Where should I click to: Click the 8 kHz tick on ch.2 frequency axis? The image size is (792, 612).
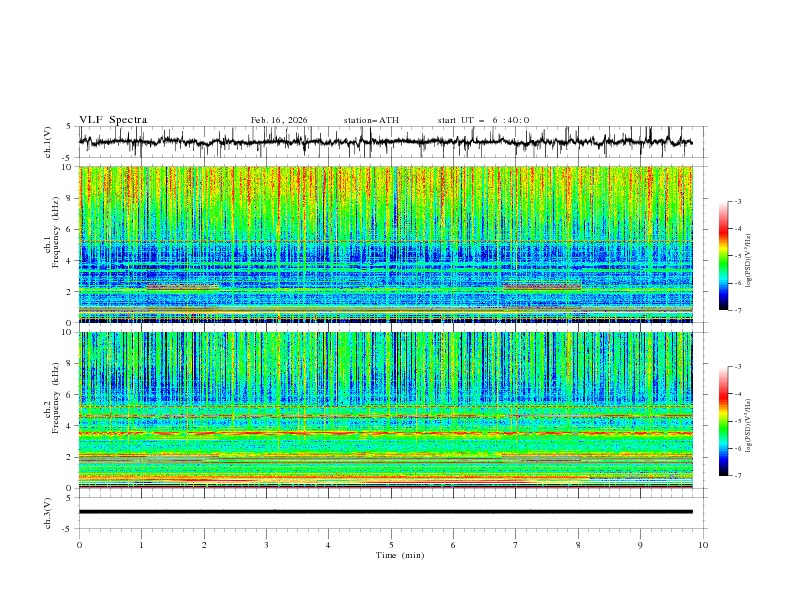[x=70, y=363]
